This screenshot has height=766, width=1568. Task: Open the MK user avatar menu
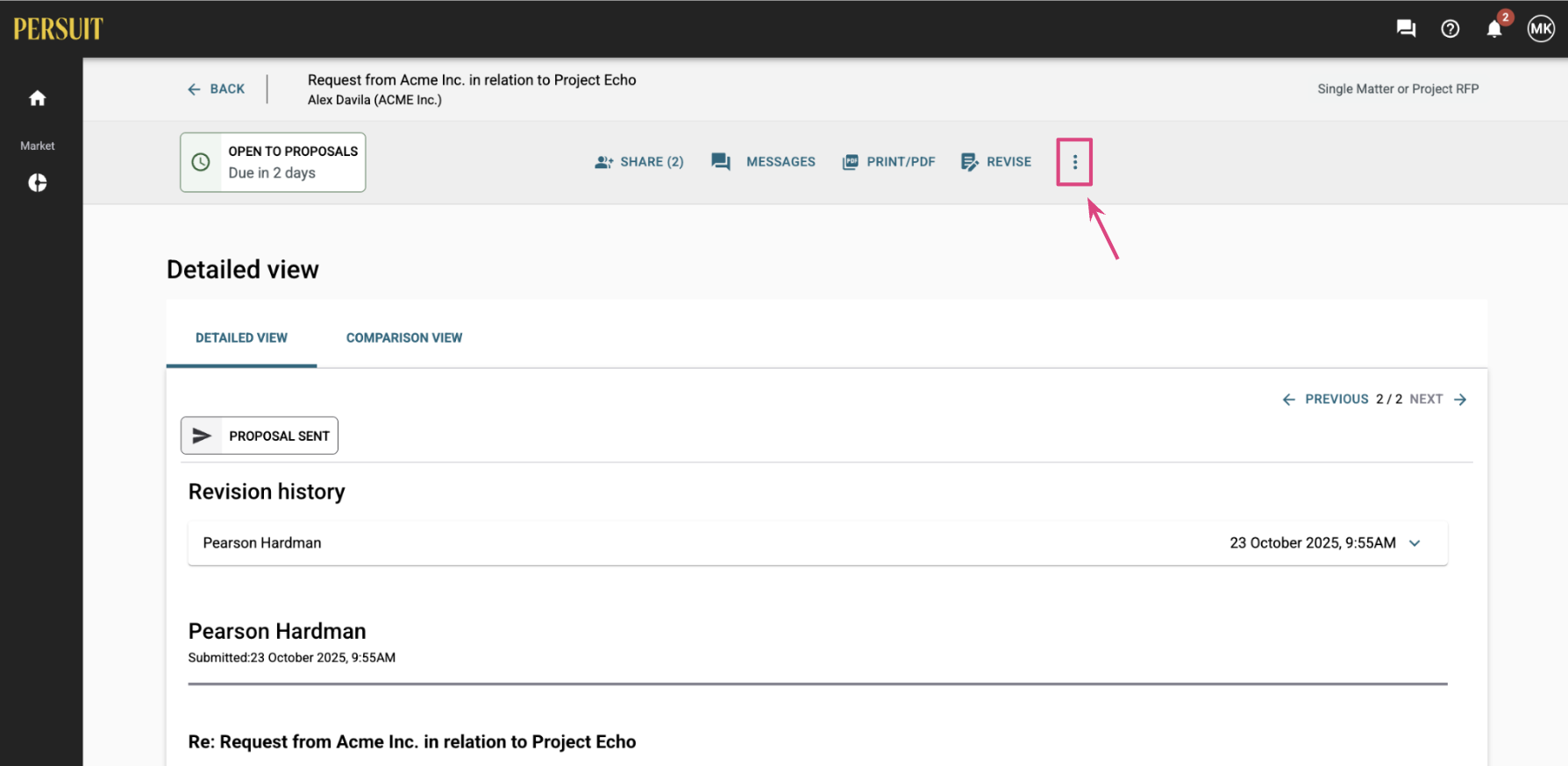coord(1541,29)
